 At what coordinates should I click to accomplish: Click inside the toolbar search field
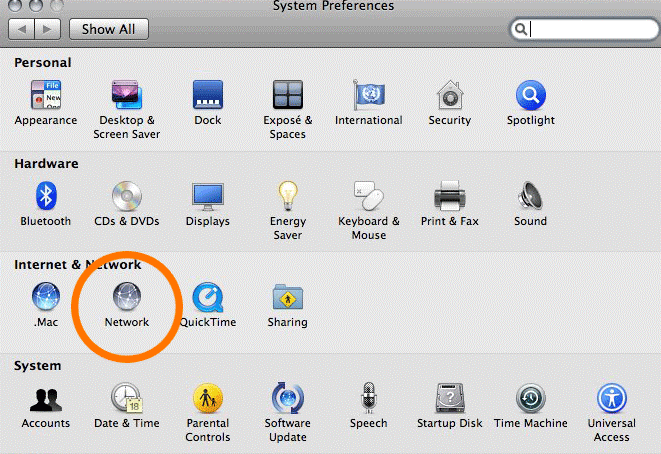(x=584, y=29)
